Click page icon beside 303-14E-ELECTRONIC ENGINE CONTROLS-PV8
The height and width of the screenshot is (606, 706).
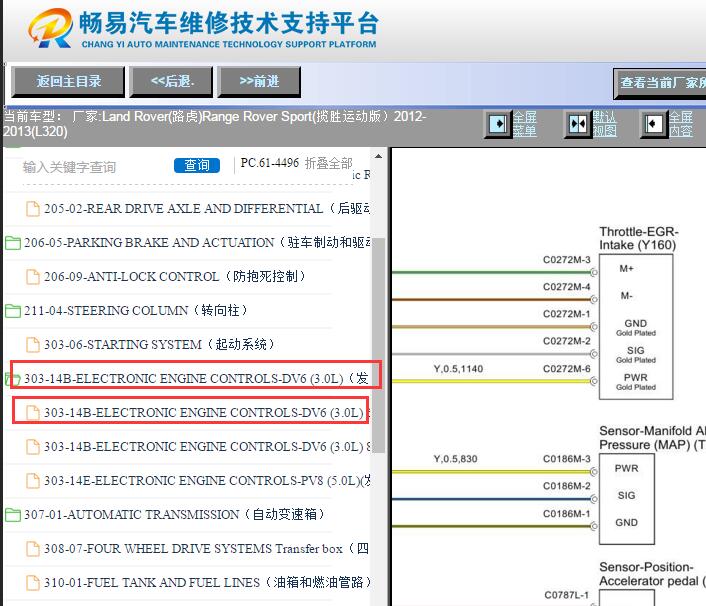click(x=32, y=481)
